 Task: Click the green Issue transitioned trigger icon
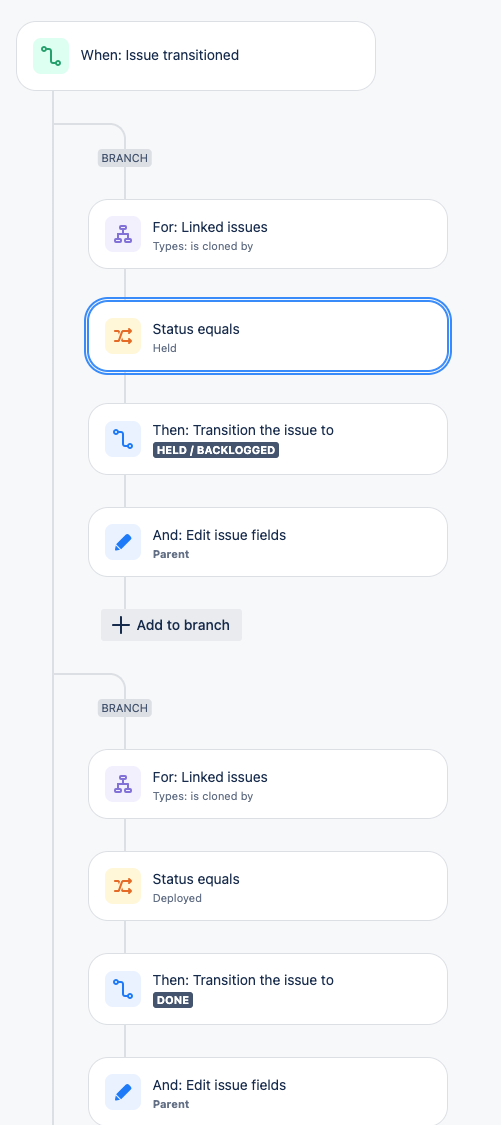click(51, 56)
